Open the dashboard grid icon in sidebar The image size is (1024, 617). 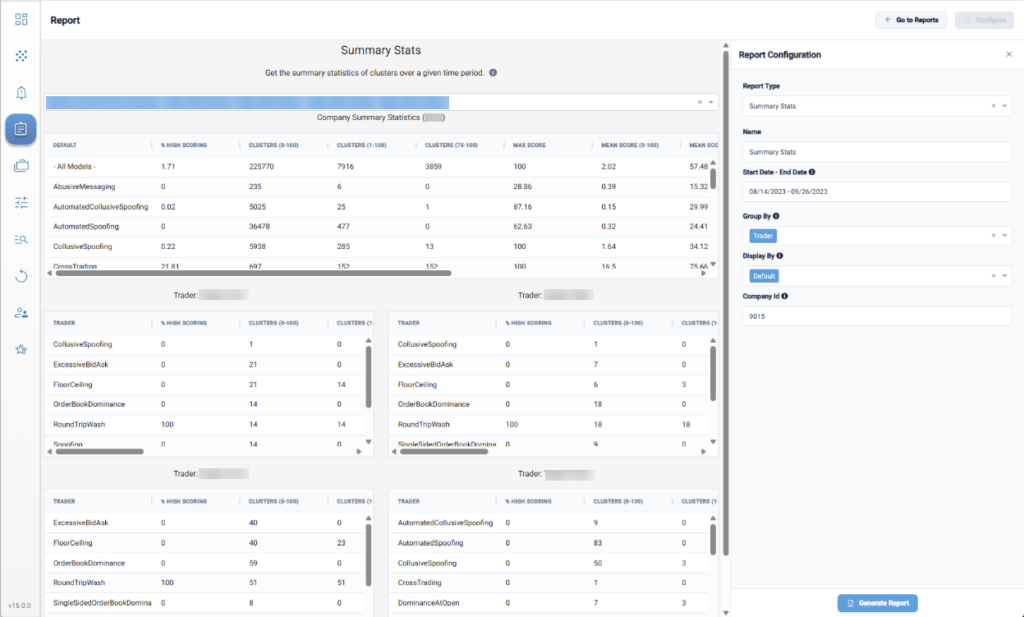(x=21, y=20)
